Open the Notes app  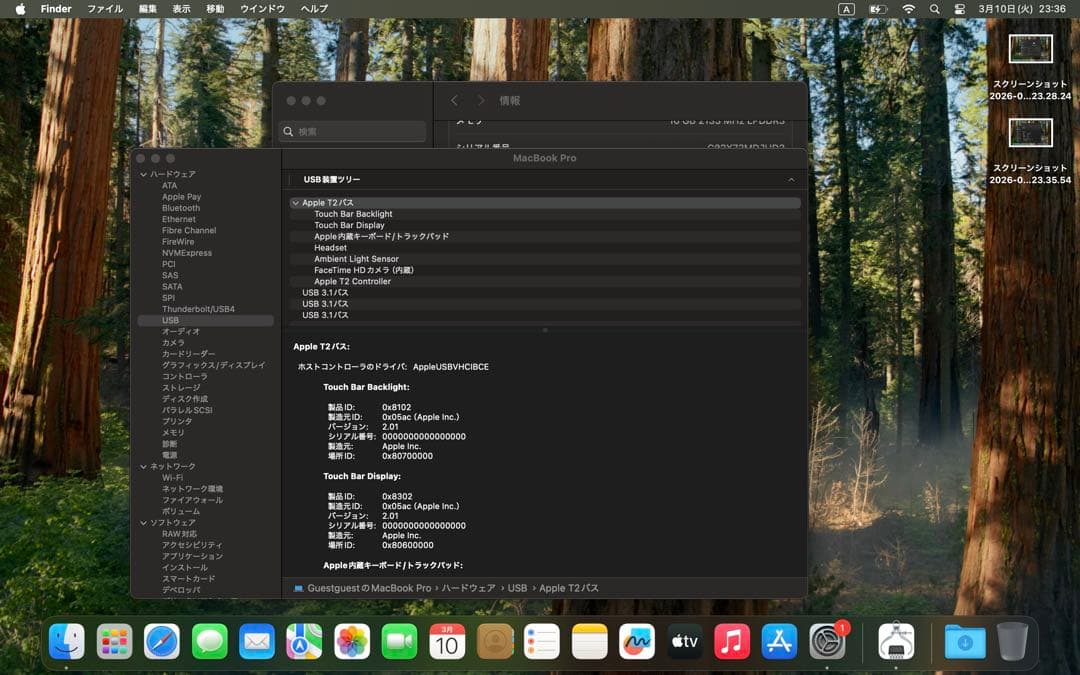590,641
